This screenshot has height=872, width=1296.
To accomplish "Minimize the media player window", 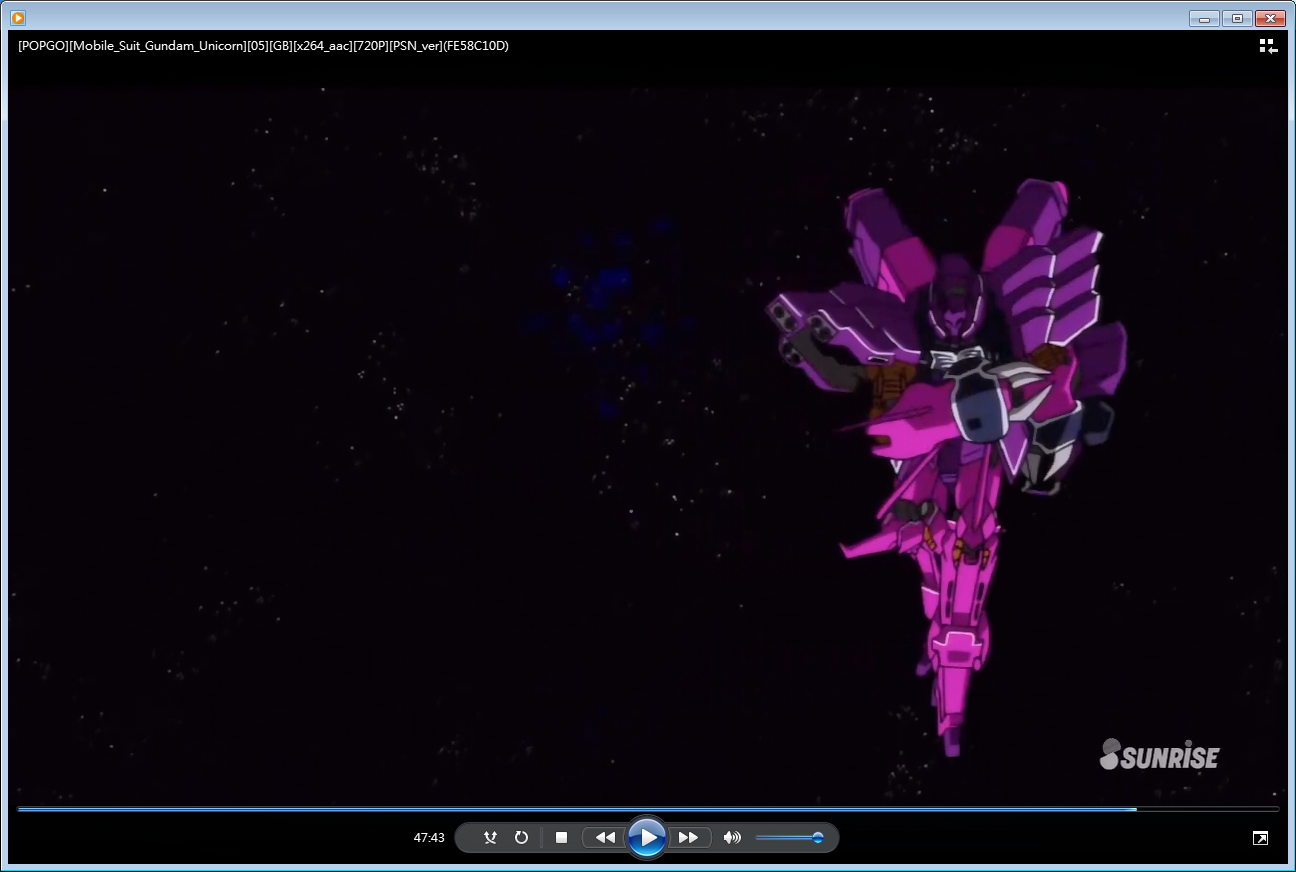I will [1204, 18].
